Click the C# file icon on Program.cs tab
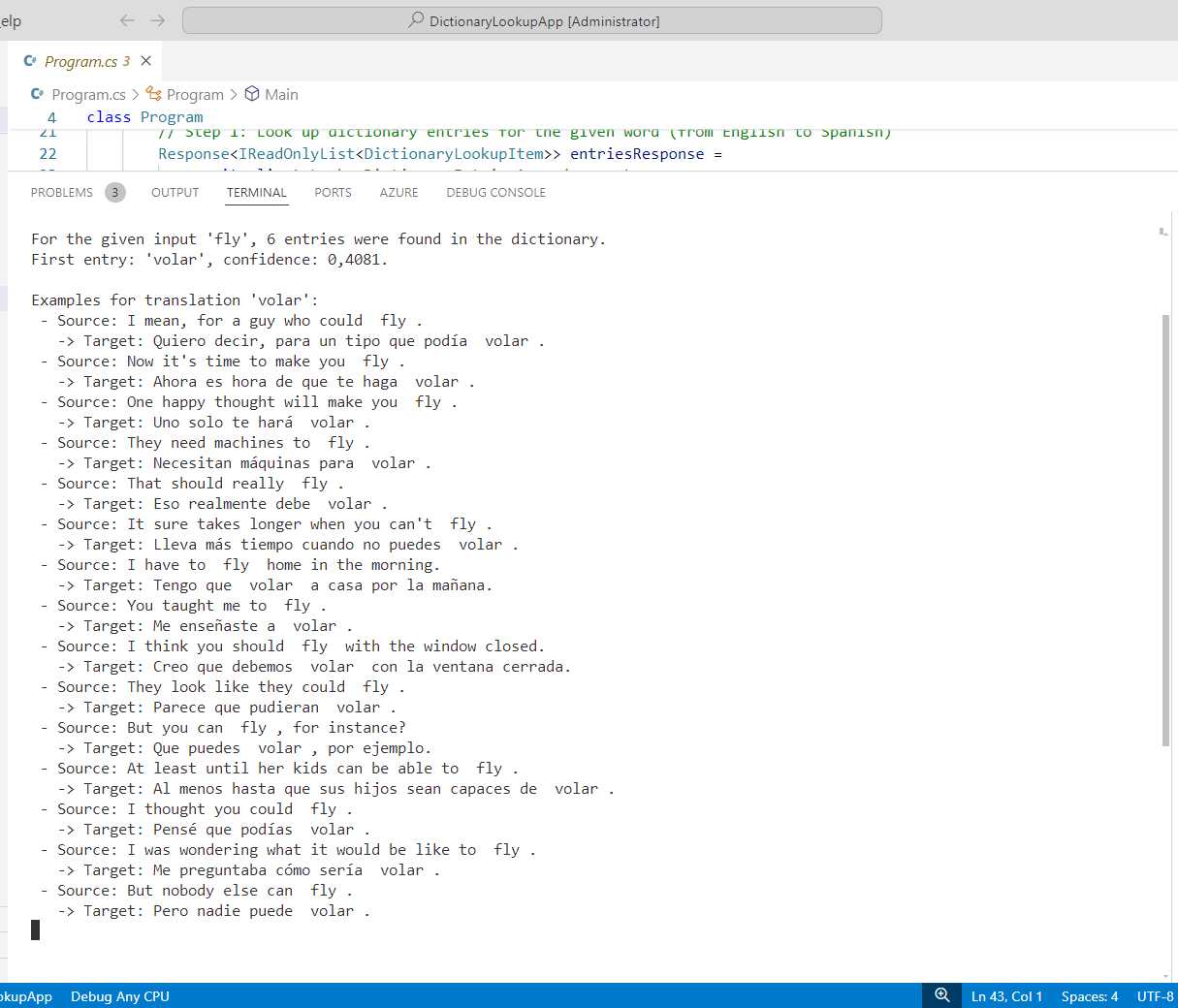The image size is (1178, 1008). tap(32, 60)
